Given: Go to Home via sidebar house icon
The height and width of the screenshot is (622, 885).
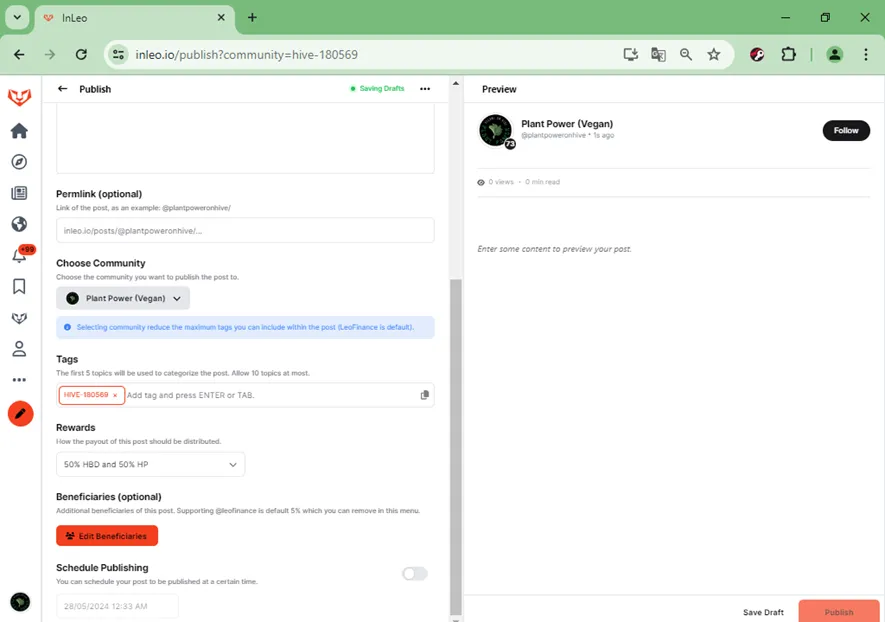Looking at the screenshot, I should tap(19, 131).
